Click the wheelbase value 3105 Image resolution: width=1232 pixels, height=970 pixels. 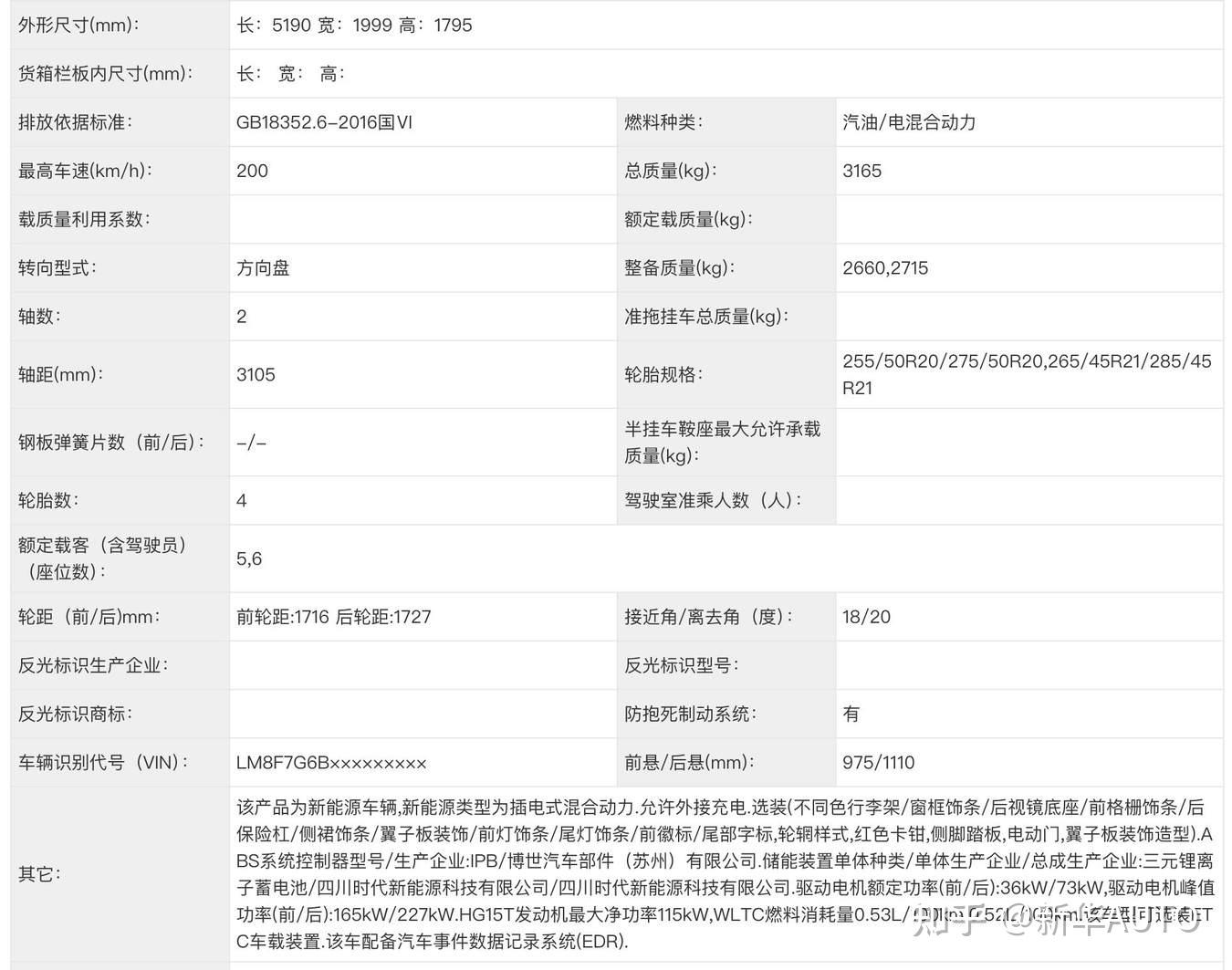(x=256, y=374)
